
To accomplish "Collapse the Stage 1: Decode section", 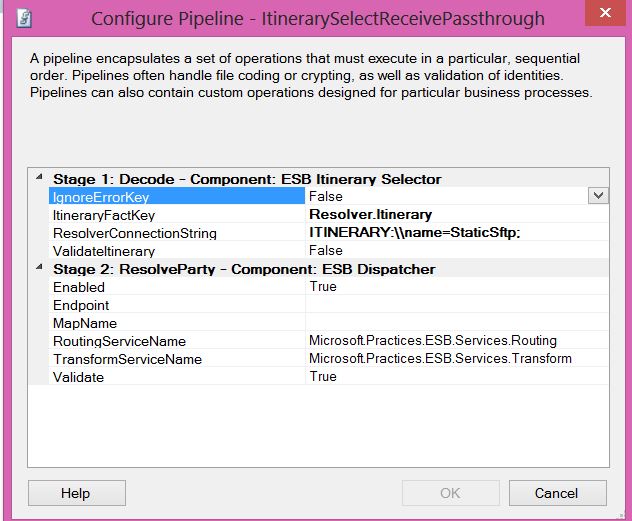I will (39, 178).
